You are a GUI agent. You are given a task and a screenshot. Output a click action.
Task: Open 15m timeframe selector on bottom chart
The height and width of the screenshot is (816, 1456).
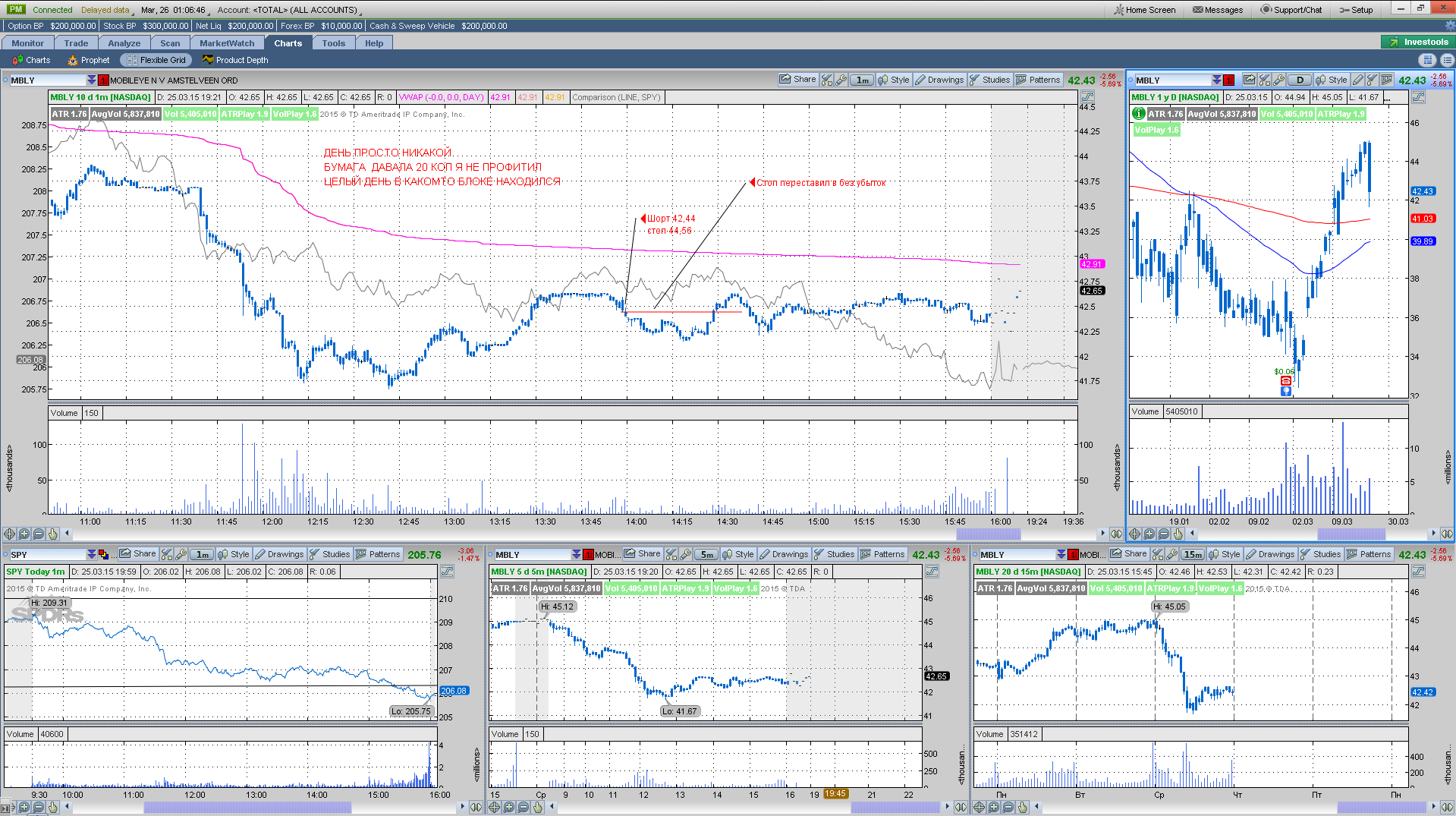[x=1192, y=554]
